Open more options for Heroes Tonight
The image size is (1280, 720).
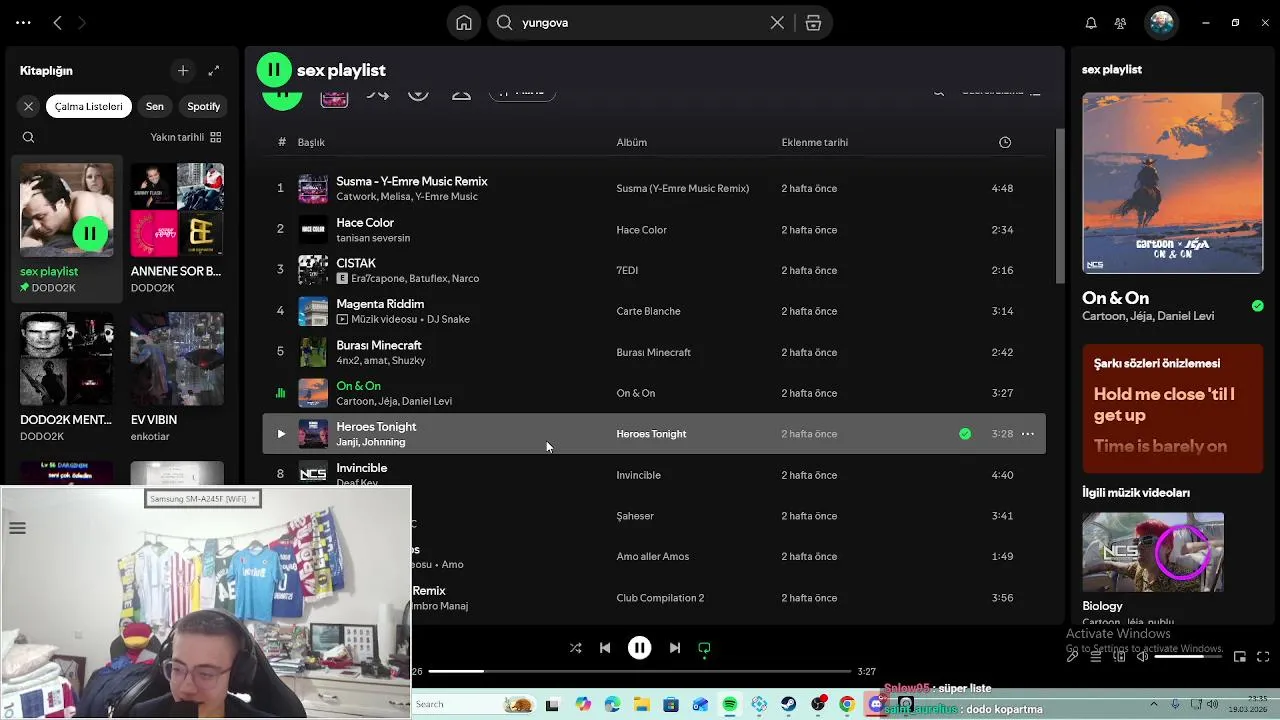[1027, 434]
